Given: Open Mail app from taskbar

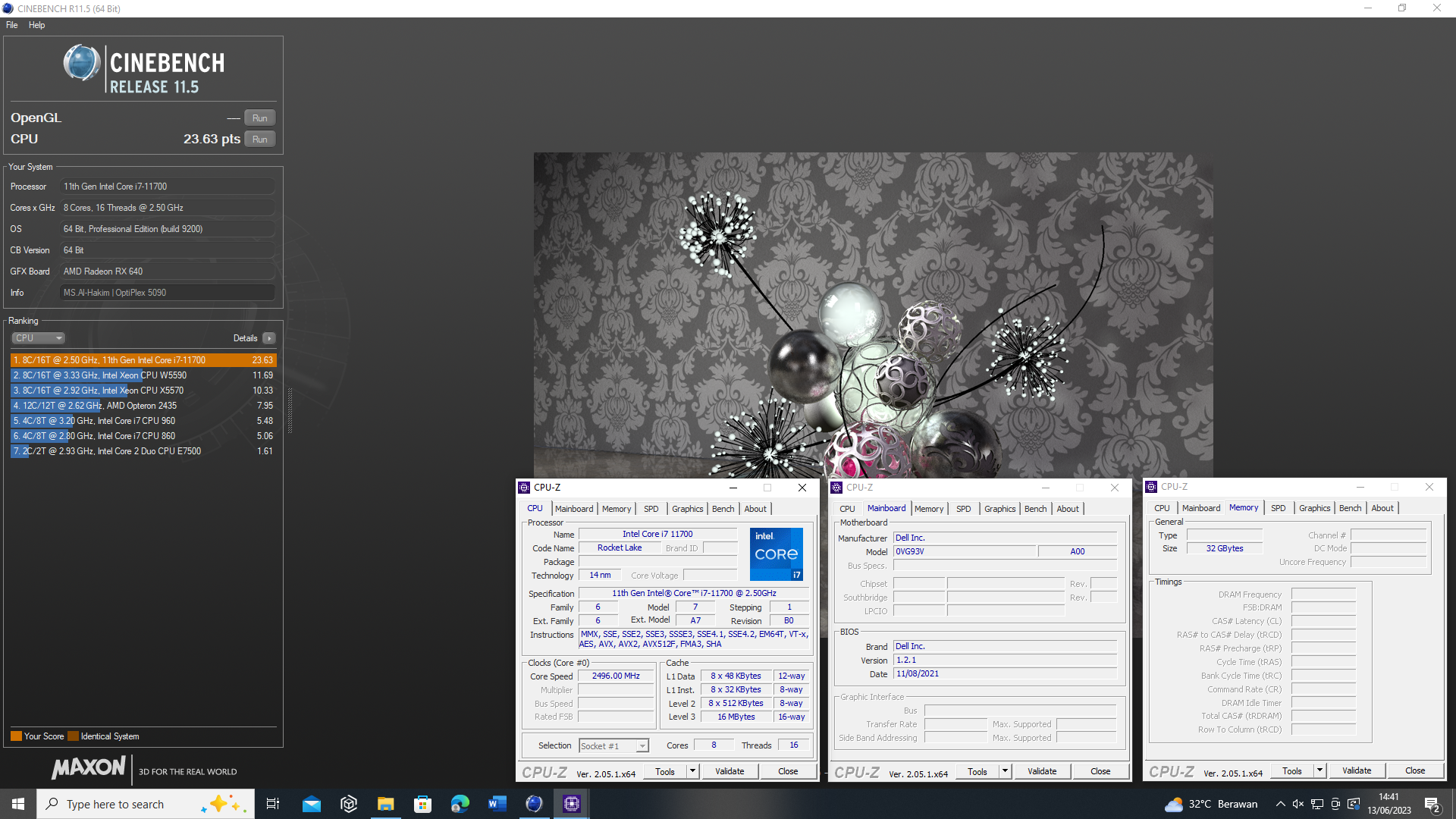Looking at the screenshot, I should coord(312,804).
